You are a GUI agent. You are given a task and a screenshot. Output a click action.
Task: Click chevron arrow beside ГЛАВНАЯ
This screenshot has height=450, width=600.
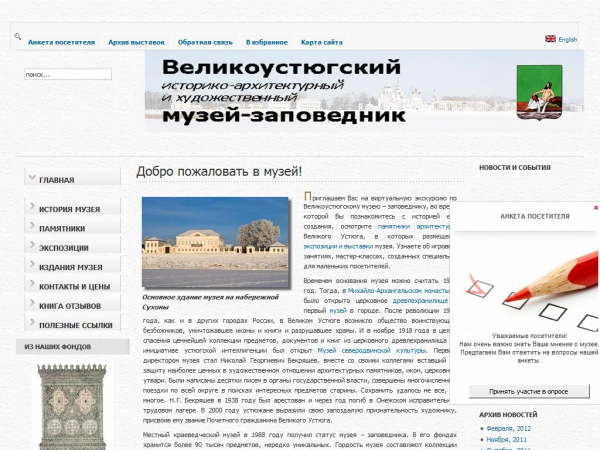click(32, 178)
